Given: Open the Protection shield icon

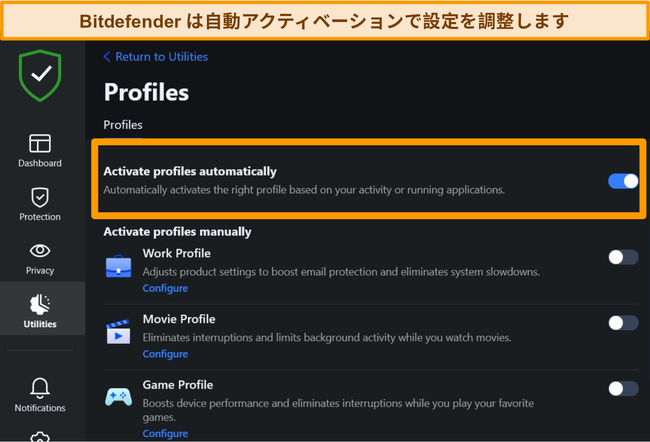Looking at the screenshot, I should [40, 197].
